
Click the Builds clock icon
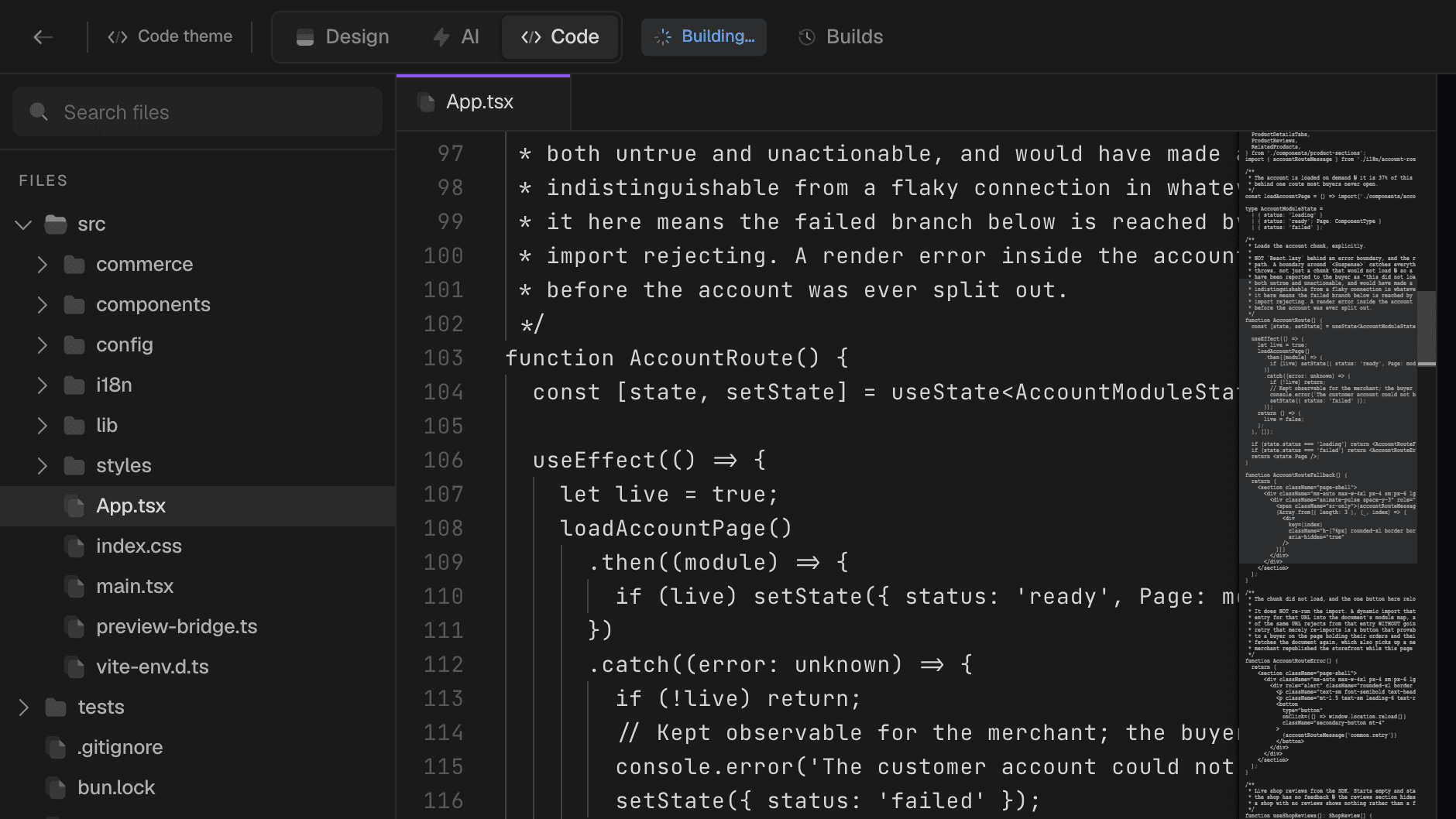point(807,36)
